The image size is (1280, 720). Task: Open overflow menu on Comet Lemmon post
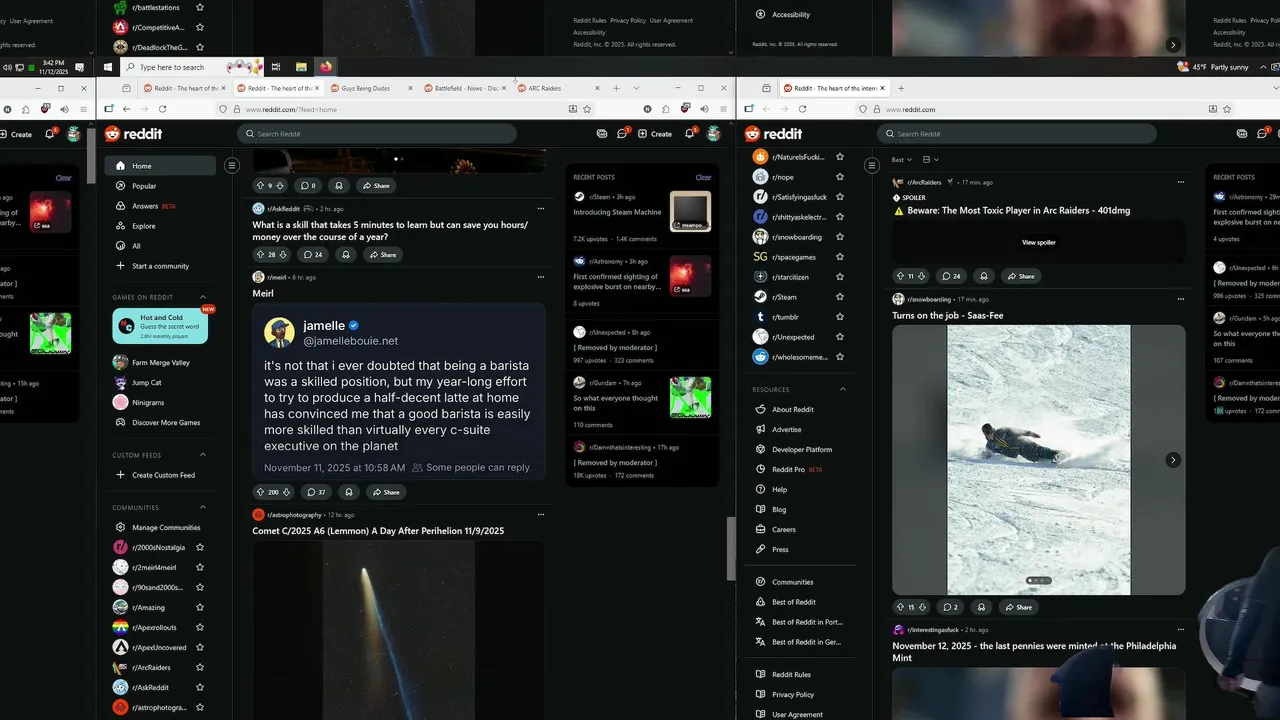[x=541, y=515]
